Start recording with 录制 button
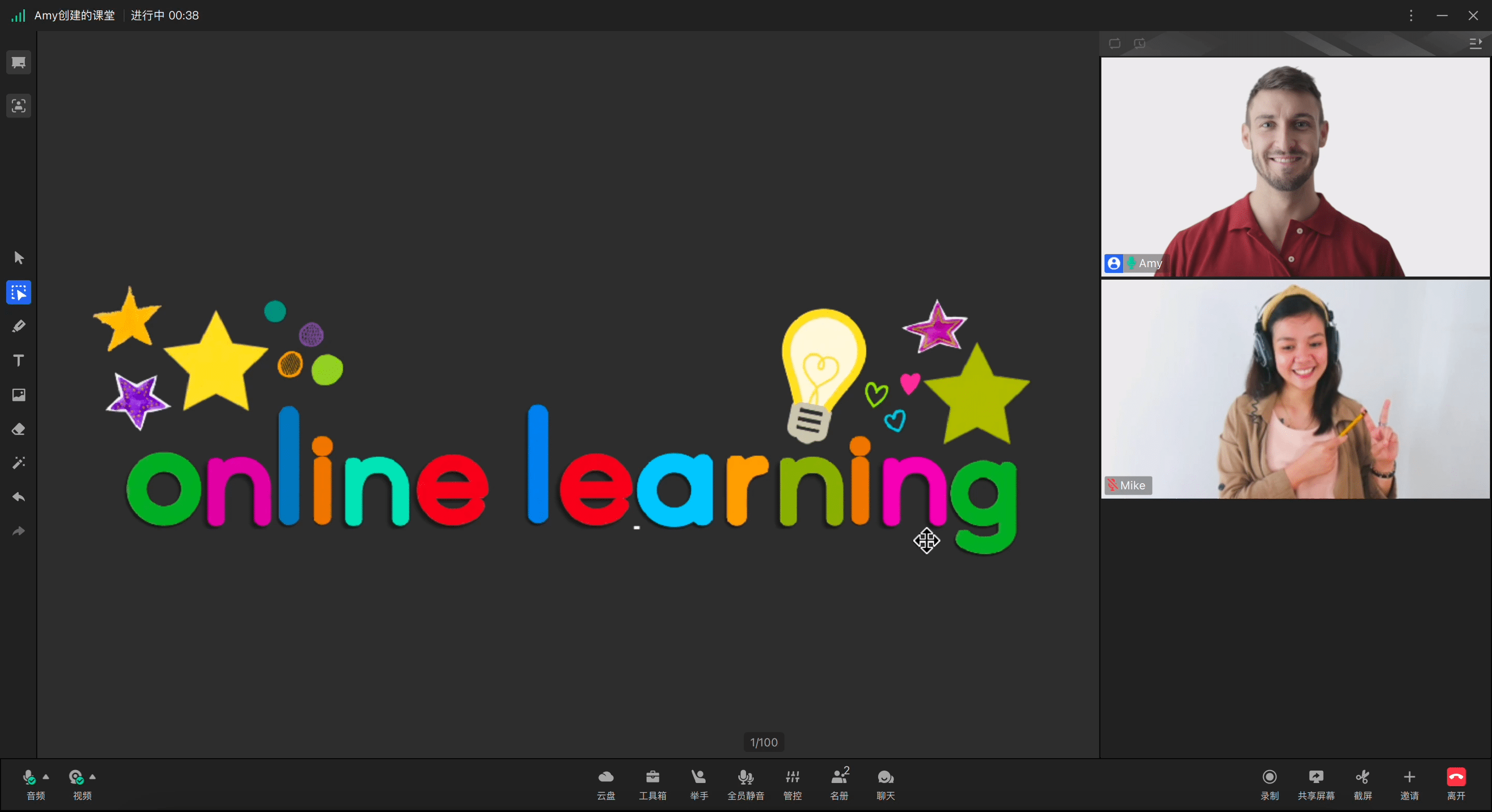Screen dimensions: 1492x812 [1270, 785]
